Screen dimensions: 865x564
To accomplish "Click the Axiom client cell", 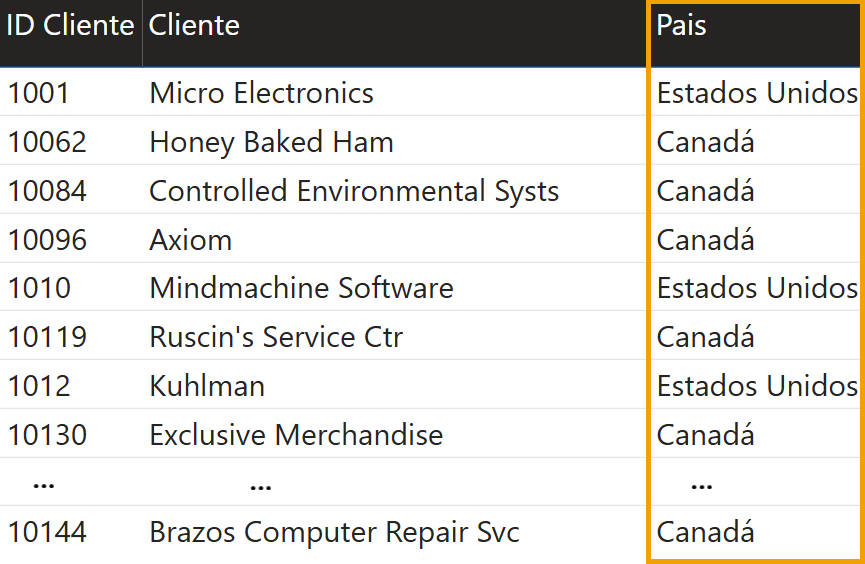I will coord(190,240).
